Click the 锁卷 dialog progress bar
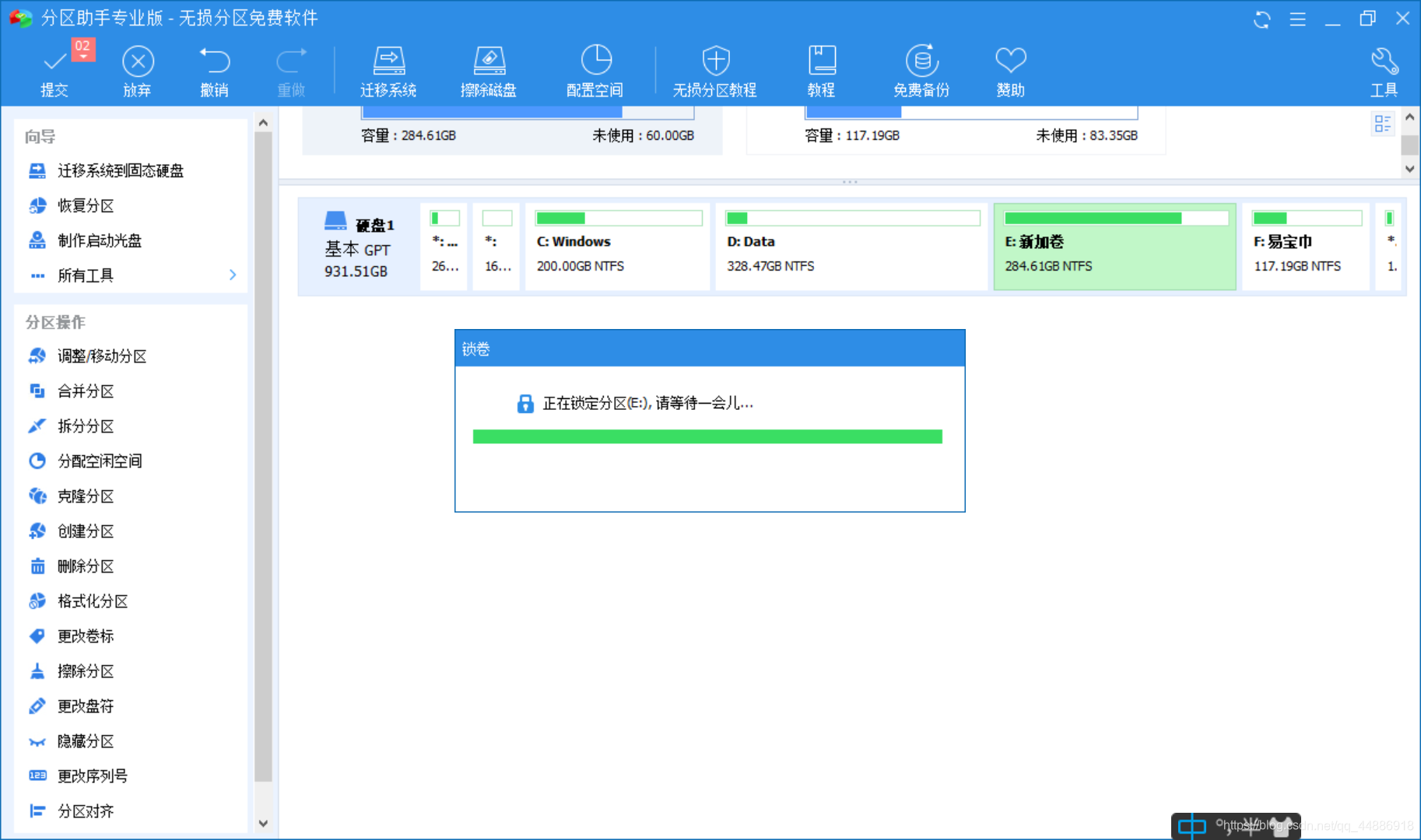1421x840 pixels. 707,436
